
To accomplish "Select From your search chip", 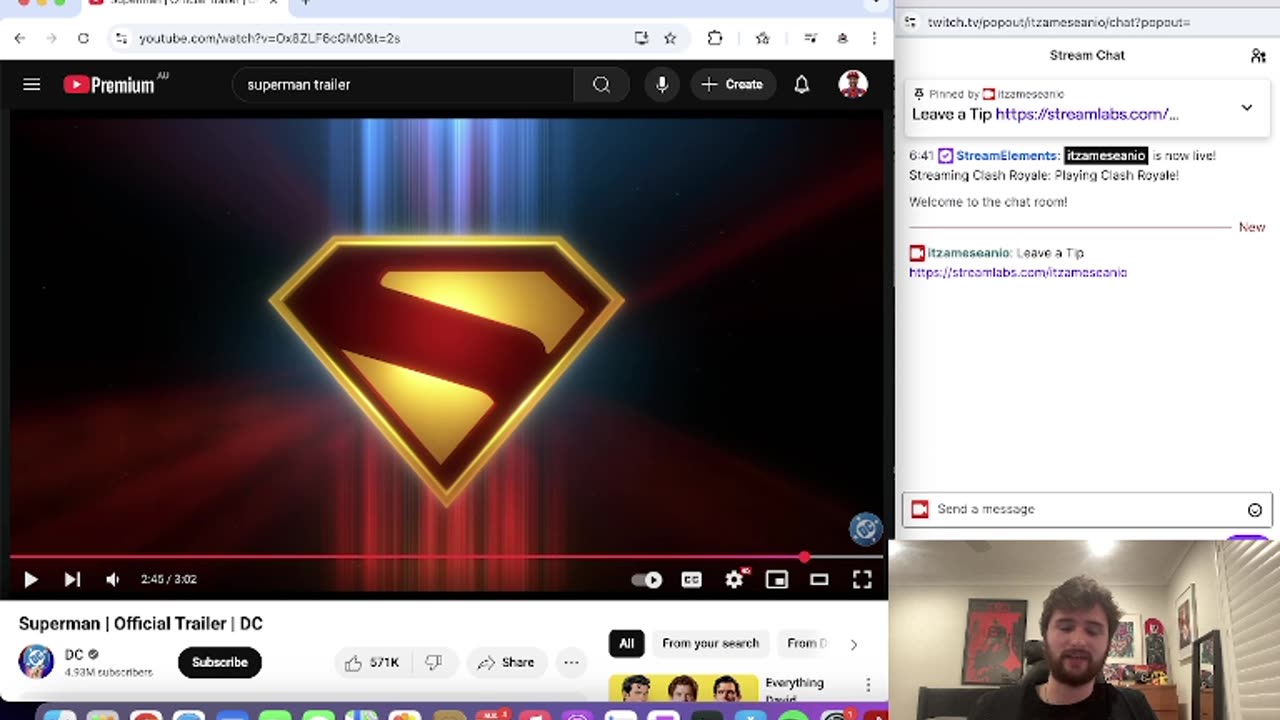I will click(710, 643).
